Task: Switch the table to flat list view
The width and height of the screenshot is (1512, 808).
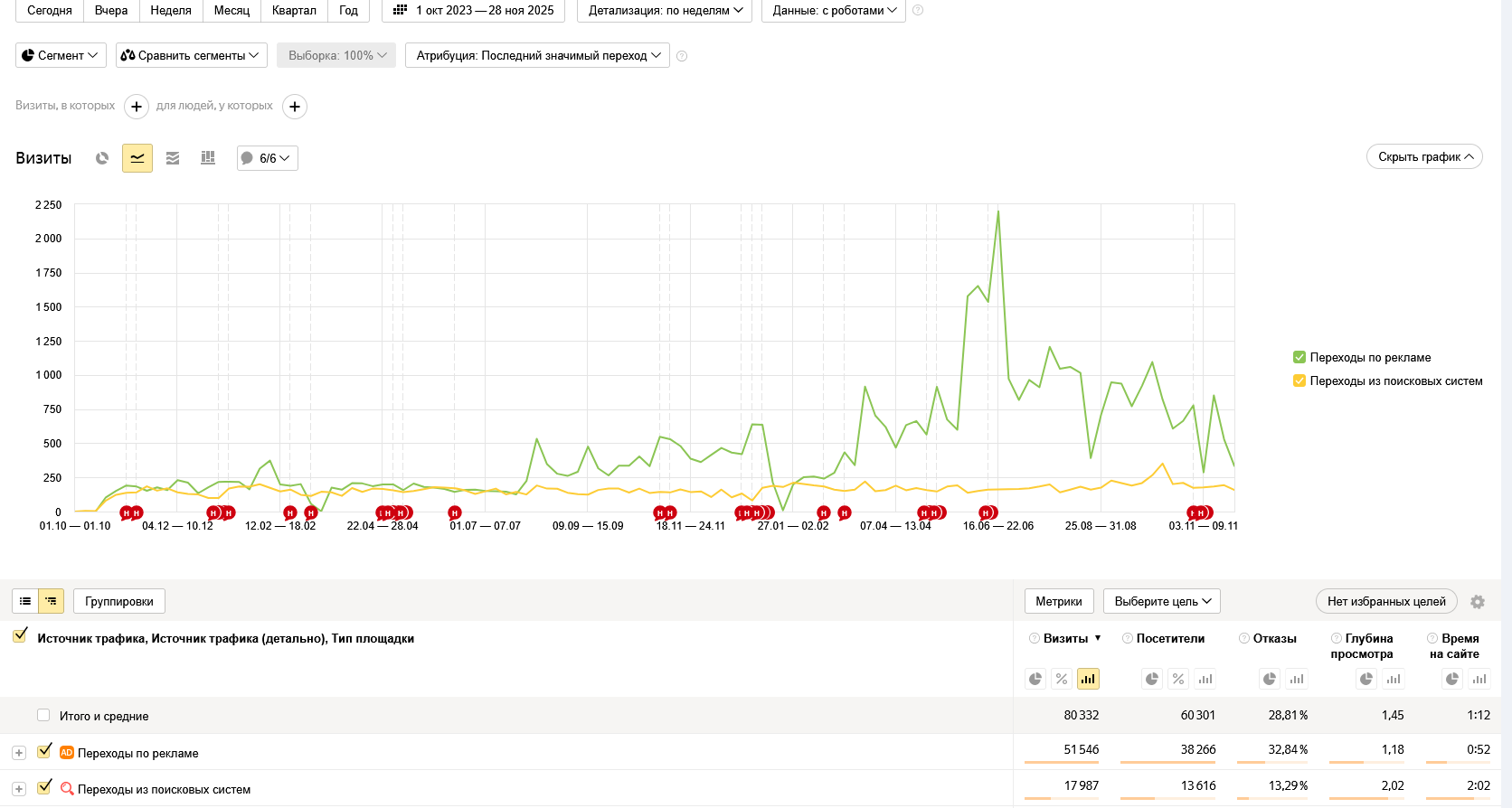Action: 25,601
